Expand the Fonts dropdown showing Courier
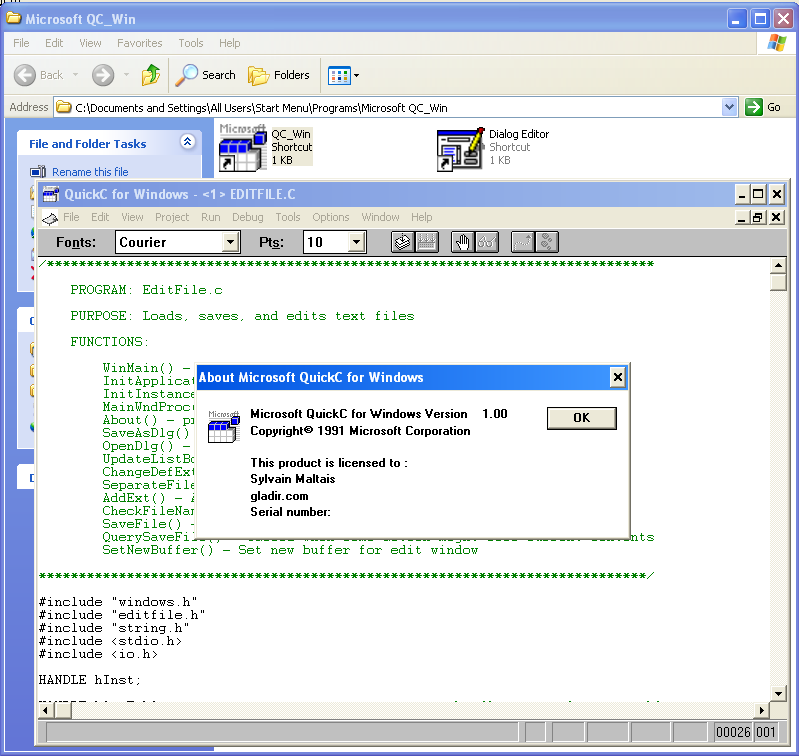Screen dimensions: 799x756 pyautogui.click(x=231, y=242)
